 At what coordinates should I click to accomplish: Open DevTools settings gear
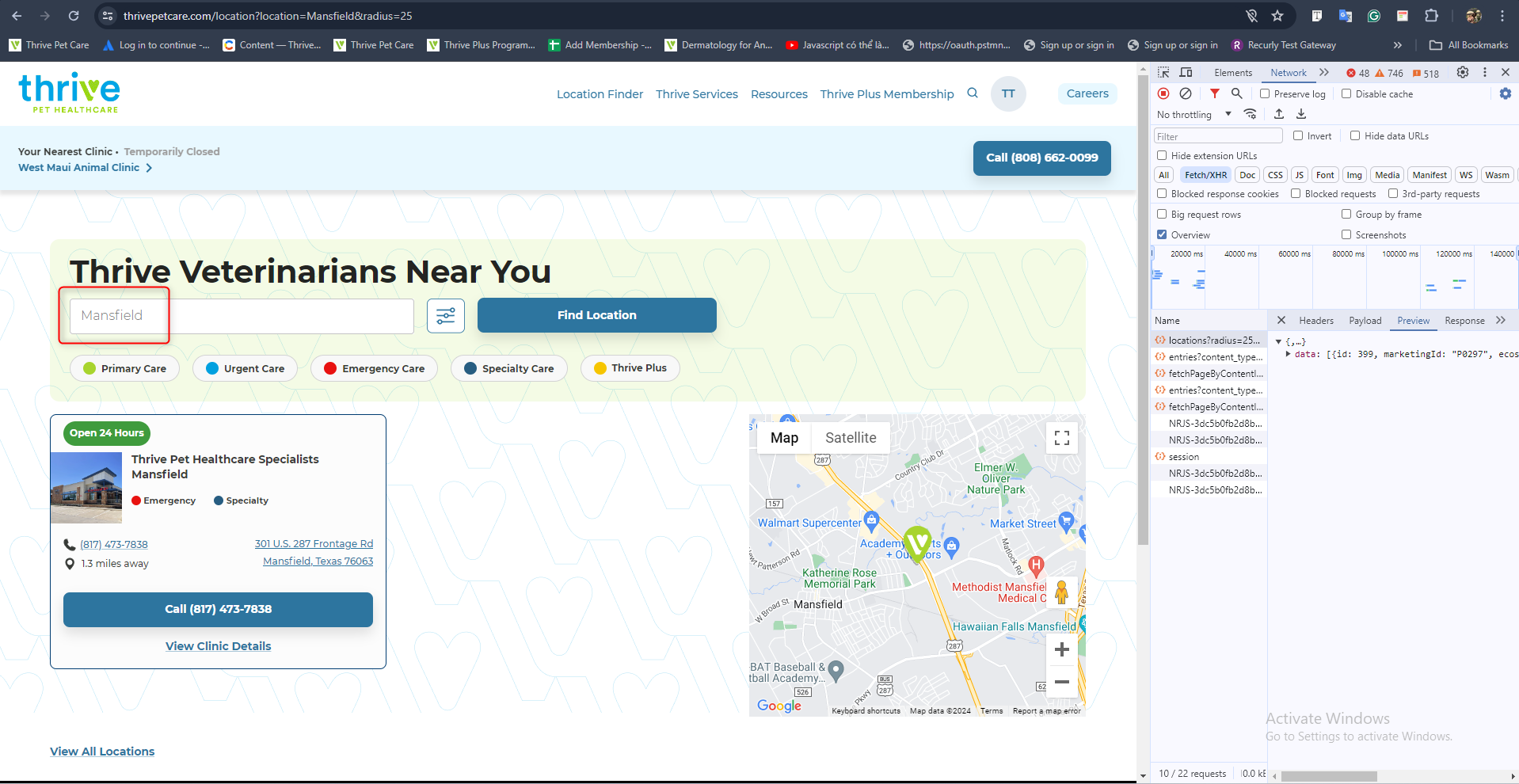coord(1463,72)
